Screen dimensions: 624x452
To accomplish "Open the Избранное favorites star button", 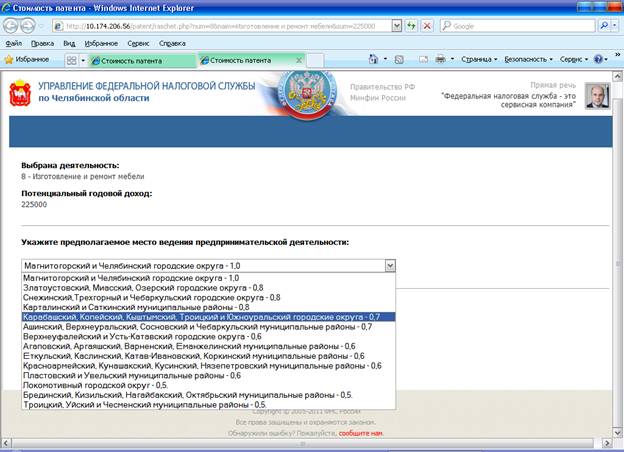I will (x=27, y=60).
